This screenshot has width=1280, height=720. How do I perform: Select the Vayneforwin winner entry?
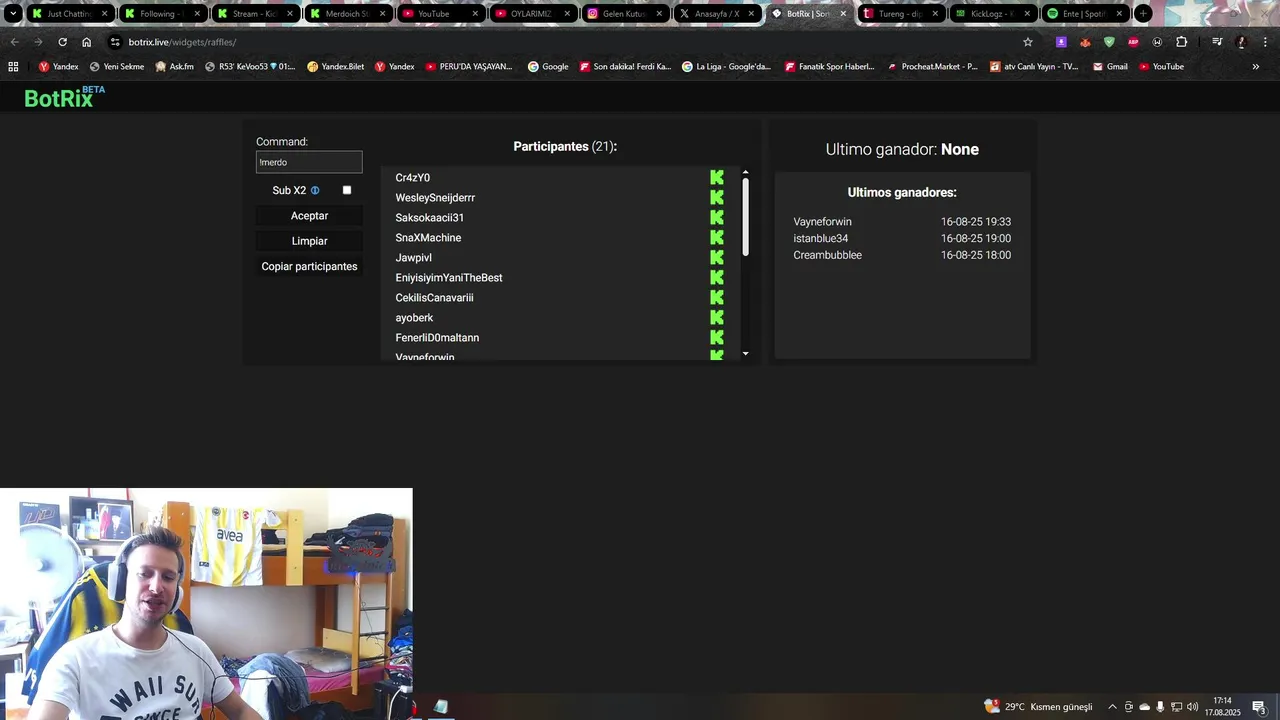(902, 222)
